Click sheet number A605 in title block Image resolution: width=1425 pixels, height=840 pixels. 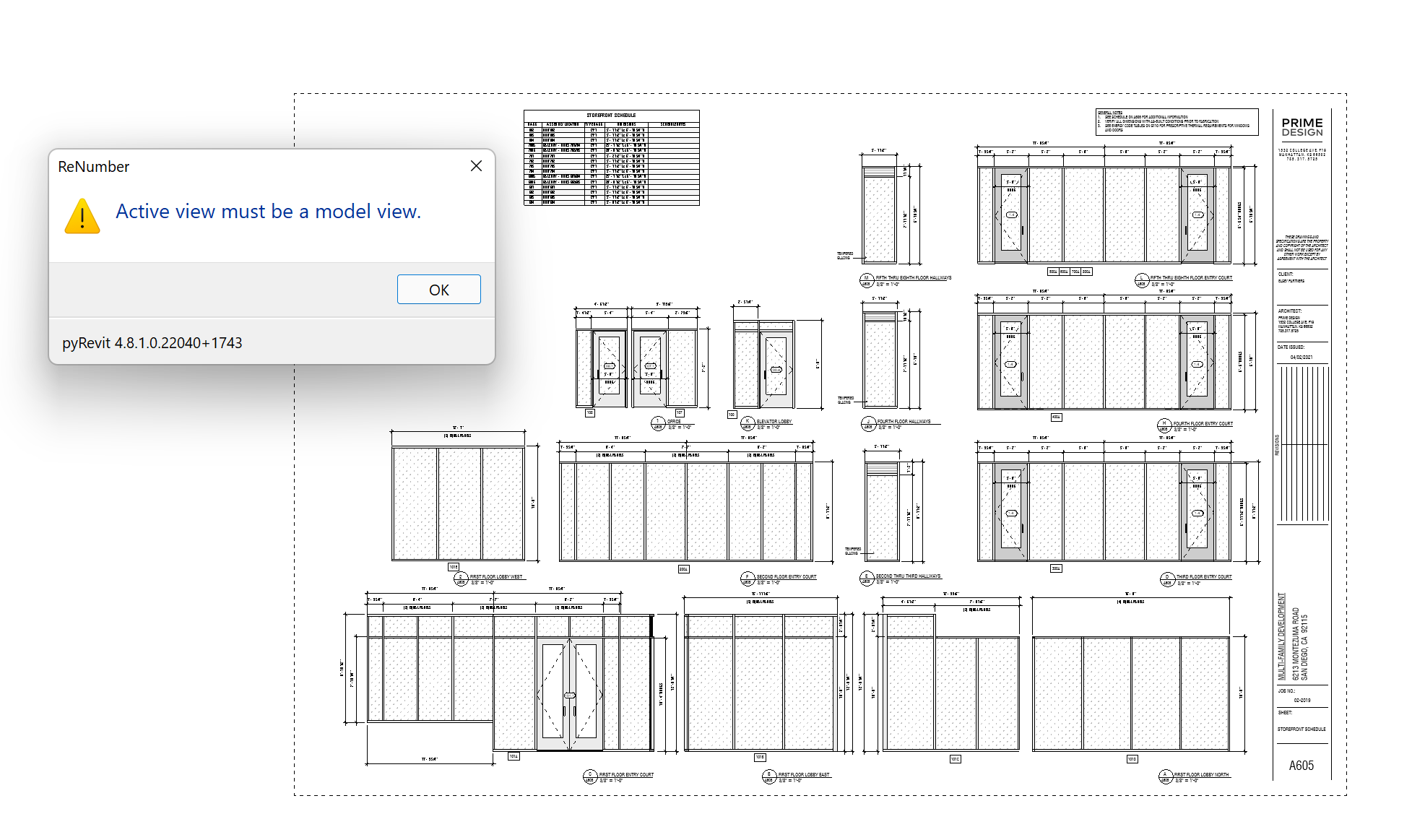coord(1301,766)
